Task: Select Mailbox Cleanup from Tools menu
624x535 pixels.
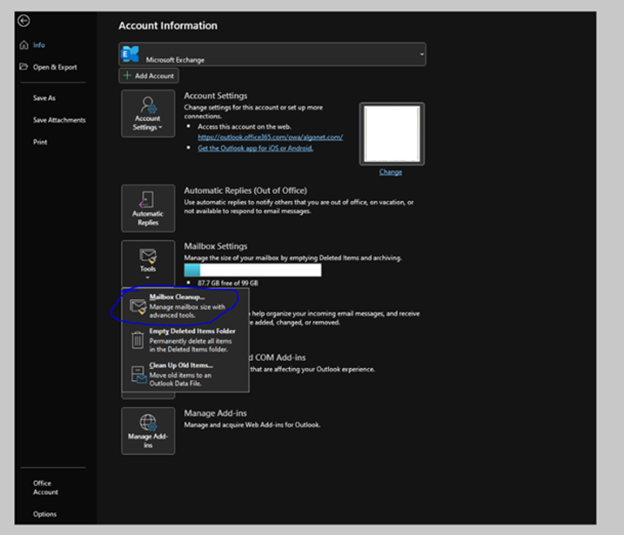Action: pyautogui.click(x=185, y=306)
